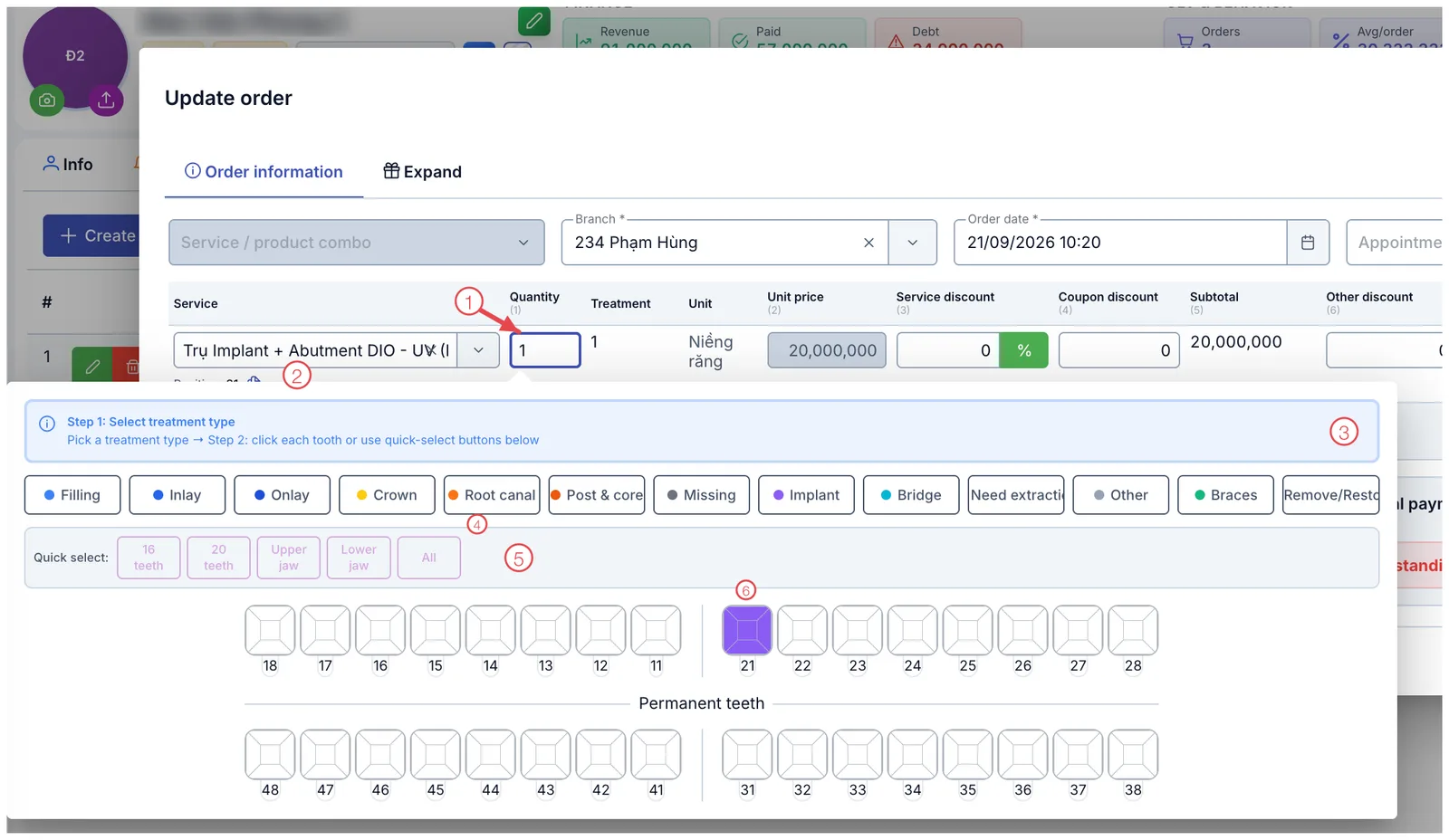Select tooth 36 in the chart
The image size is (1449, 840).
tap(1022, 755)
